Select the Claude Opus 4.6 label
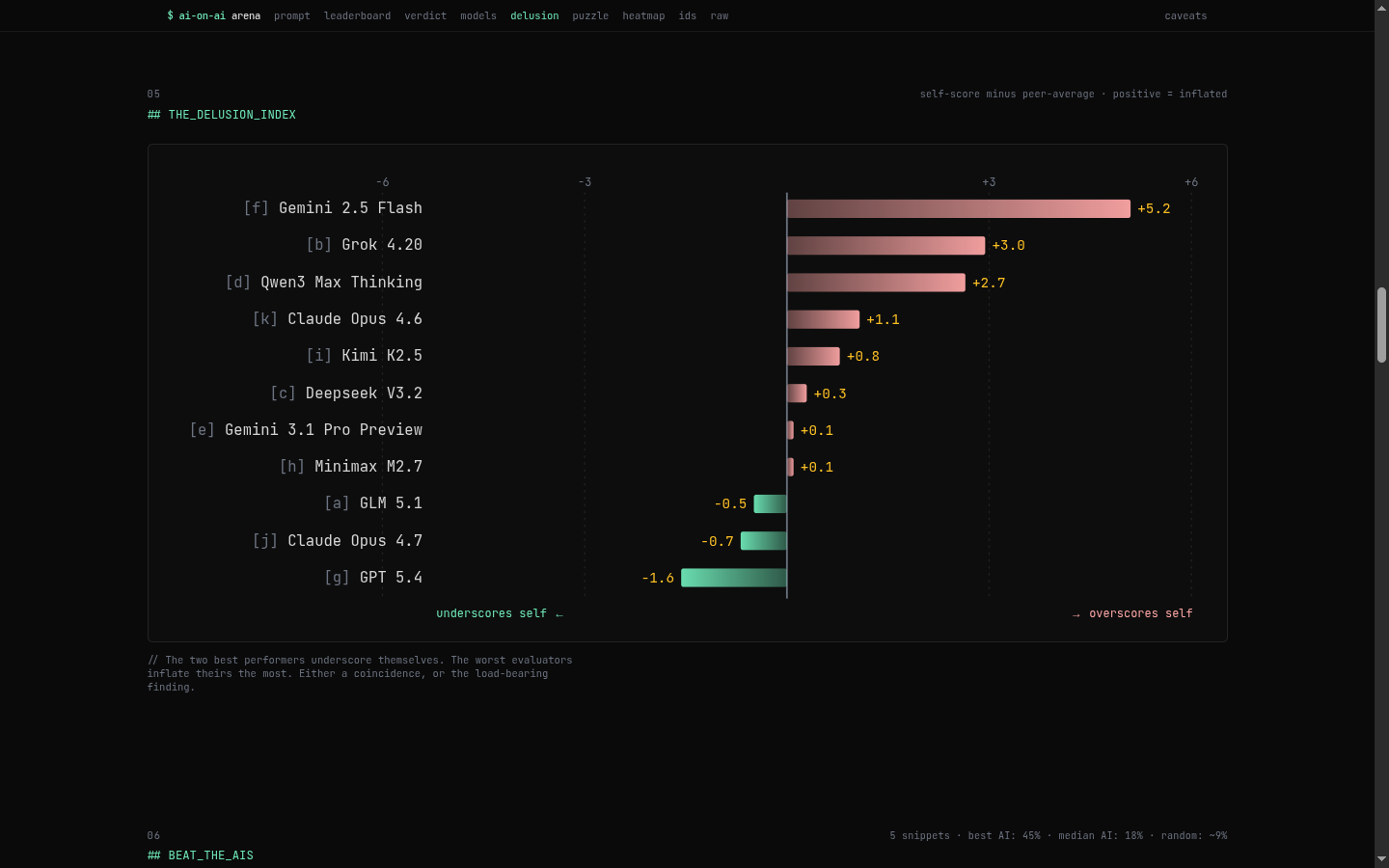The width and height of the screenshot is (1389, 868). (x=338, y=319)
